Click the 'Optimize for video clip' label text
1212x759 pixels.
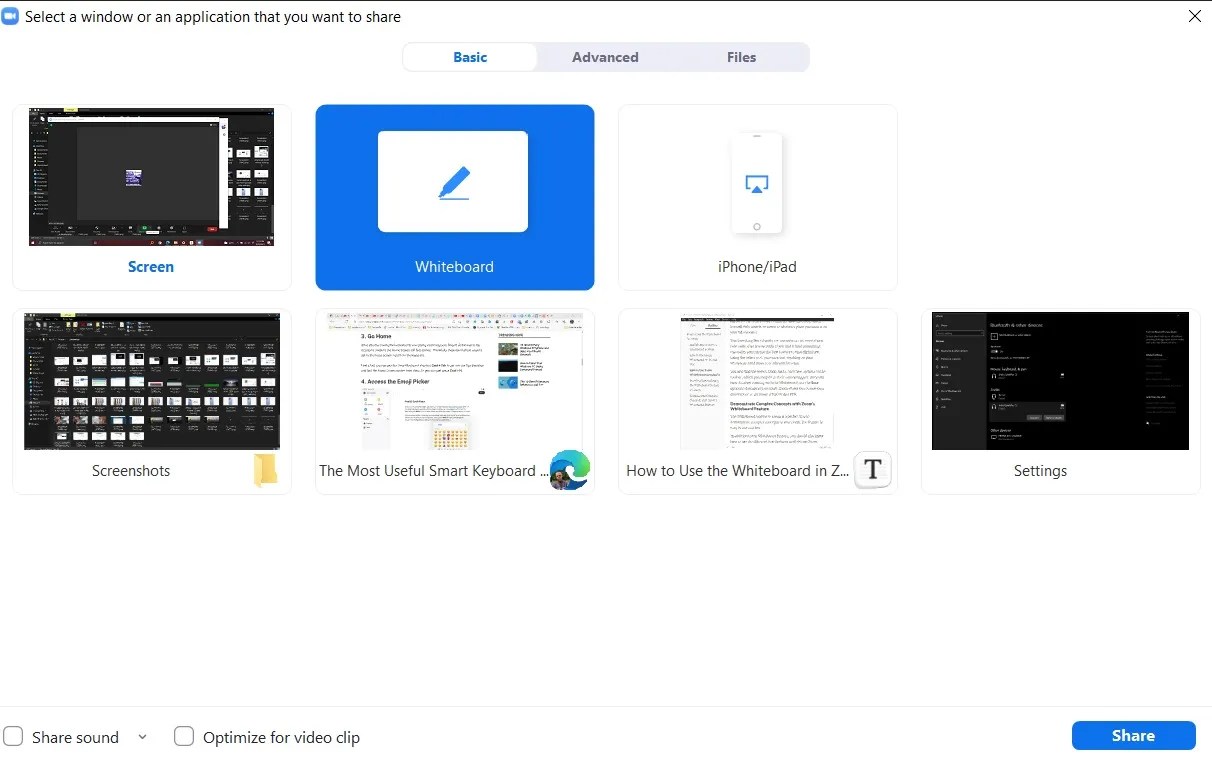click(x=281, y=738)
